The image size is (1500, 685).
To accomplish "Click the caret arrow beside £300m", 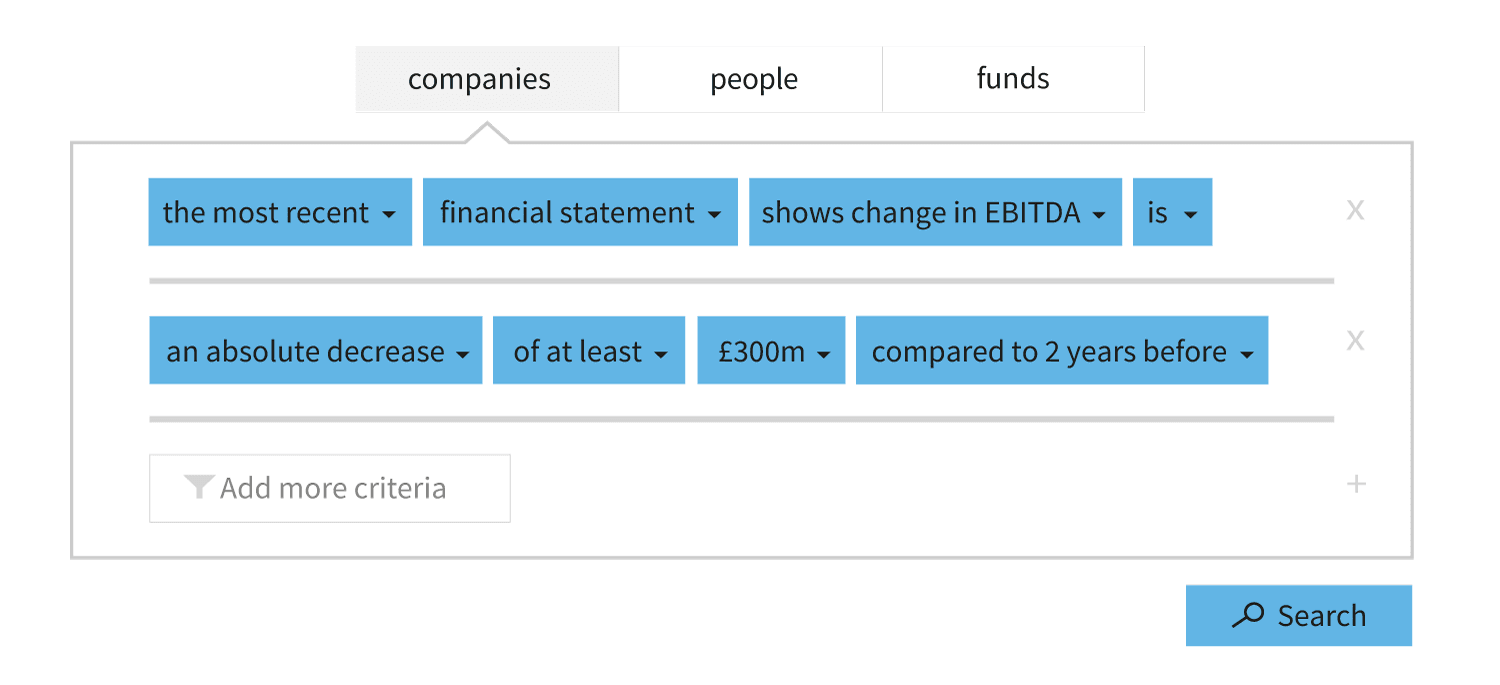I will click(x=823, y=355).
